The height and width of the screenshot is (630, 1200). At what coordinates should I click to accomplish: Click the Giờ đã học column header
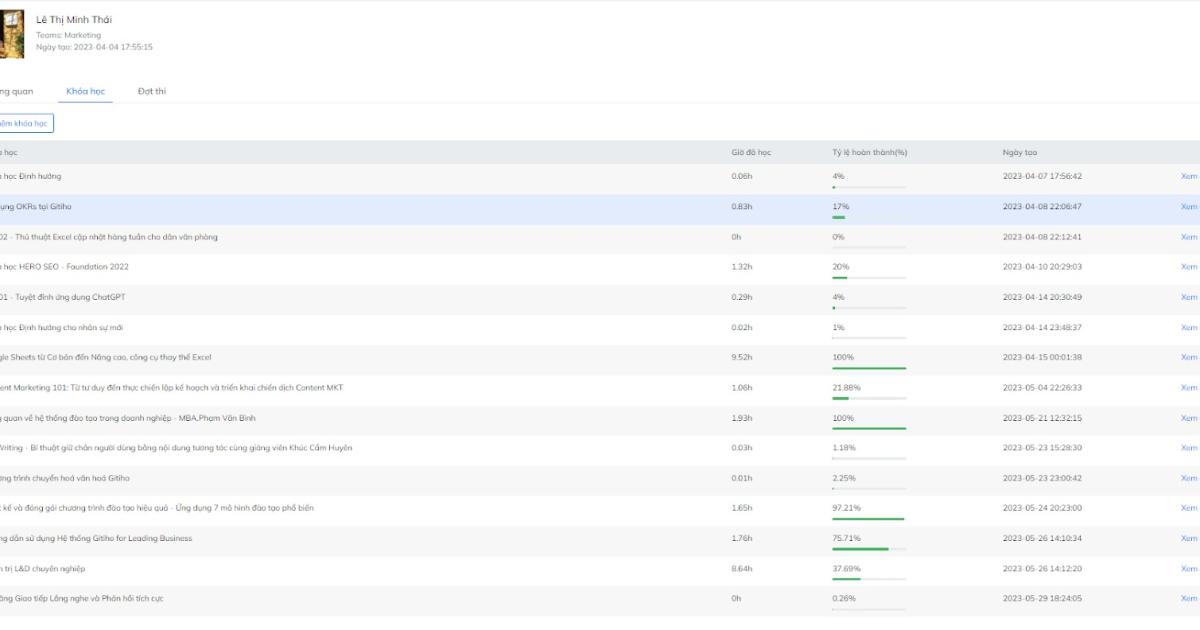751,153
